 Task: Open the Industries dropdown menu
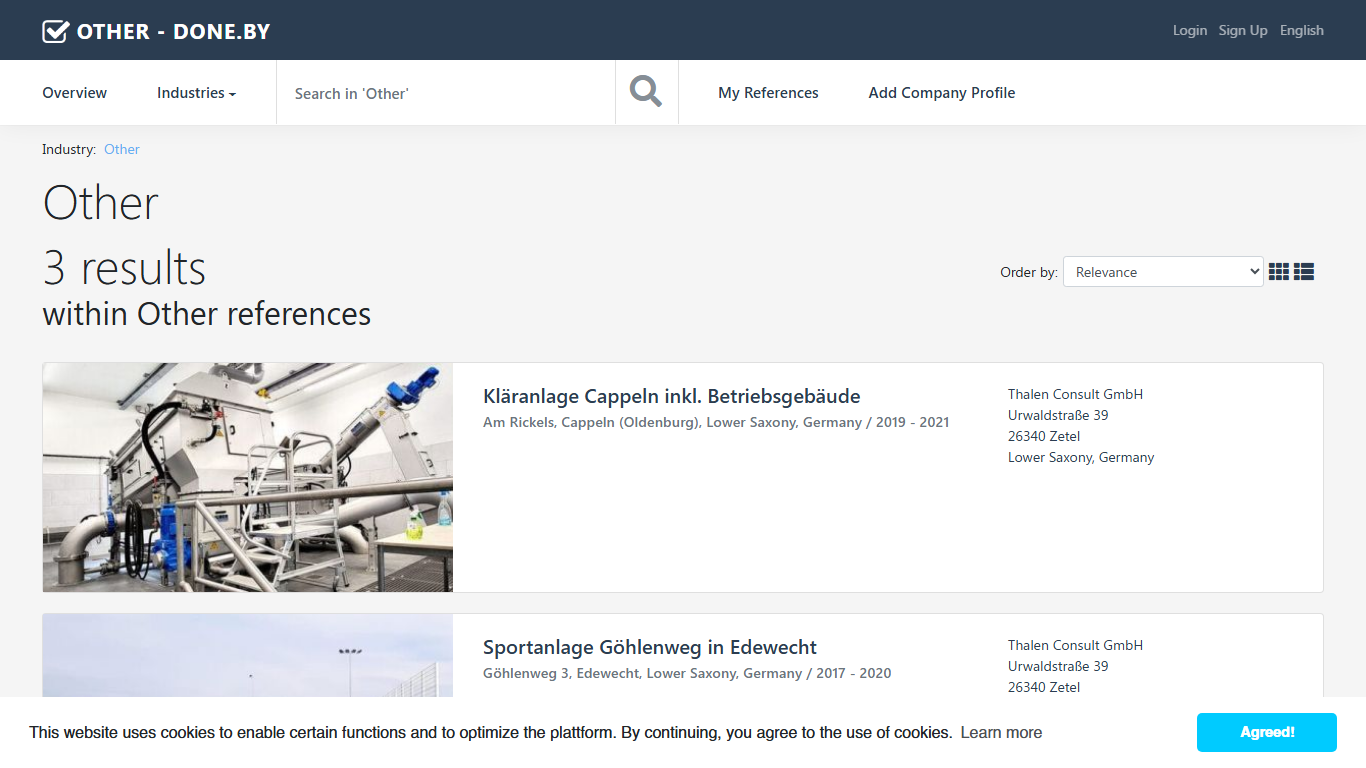click(196, 93)
